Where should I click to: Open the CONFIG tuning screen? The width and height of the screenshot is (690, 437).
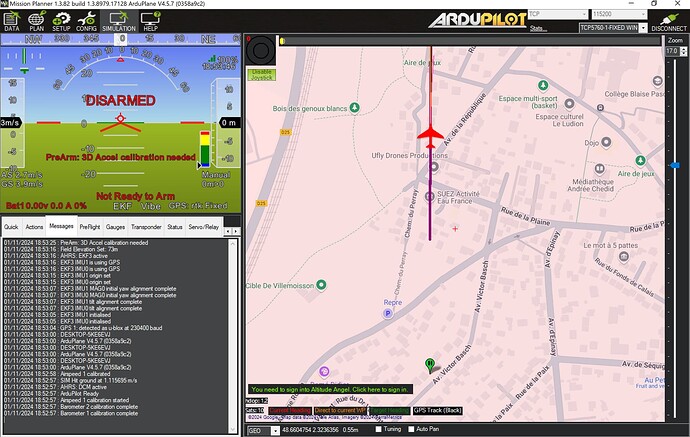(x=86, y=21)
